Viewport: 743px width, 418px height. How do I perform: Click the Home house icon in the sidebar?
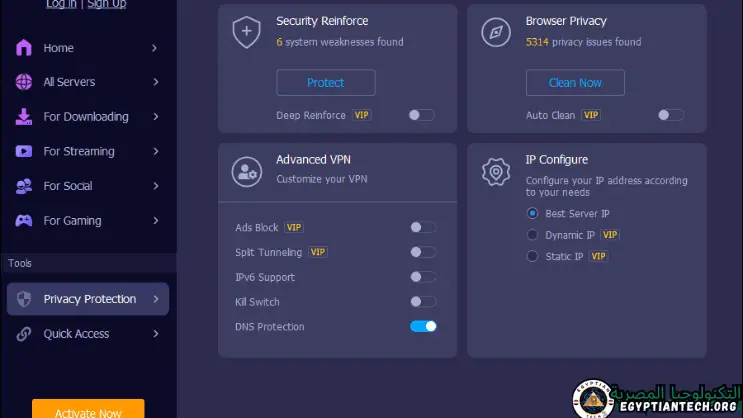pyautogui.click(x=24, y=48)
